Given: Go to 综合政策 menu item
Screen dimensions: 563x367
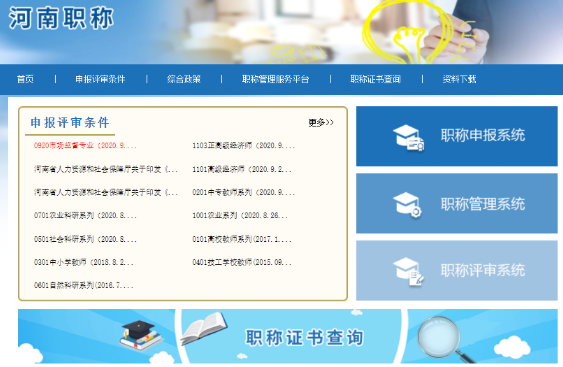Looking at the screenshot, I should [184, 79].
